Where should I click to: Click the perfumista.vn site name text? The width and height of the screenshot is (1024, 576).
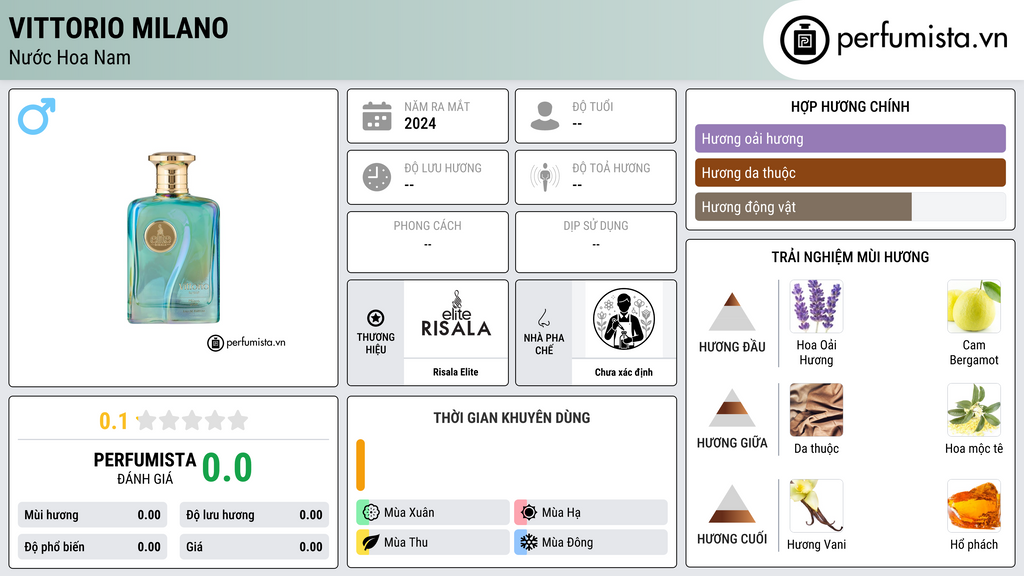922,38
